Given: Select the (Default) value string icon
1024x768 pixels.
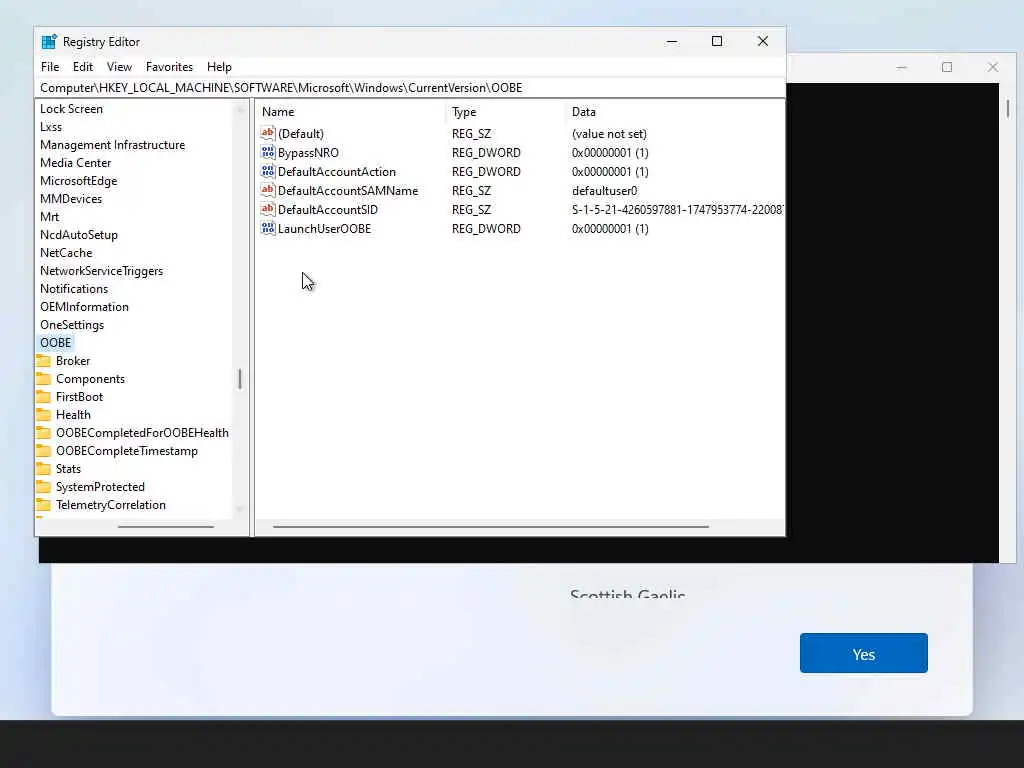Looking at the screenshot, I should 268,133.
